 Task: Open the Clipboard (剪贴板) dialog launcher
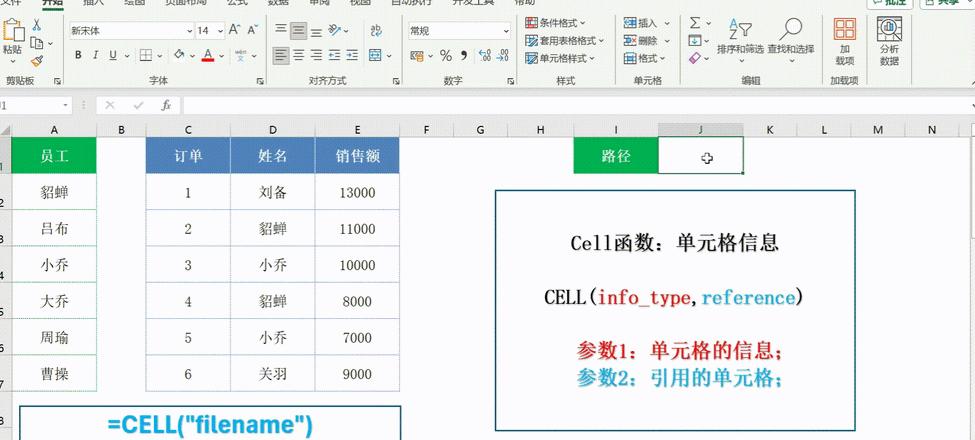pos(57,81)
